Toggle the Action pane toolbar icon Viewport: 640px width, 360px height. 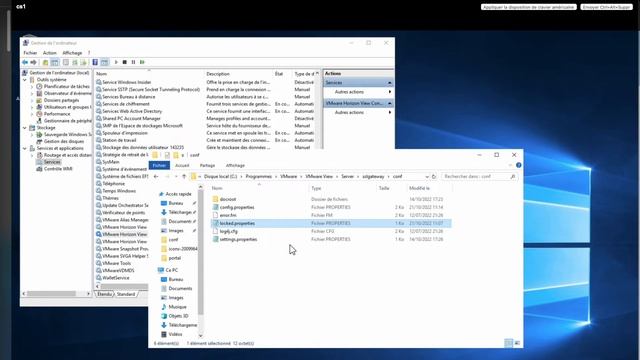(104, 62)
